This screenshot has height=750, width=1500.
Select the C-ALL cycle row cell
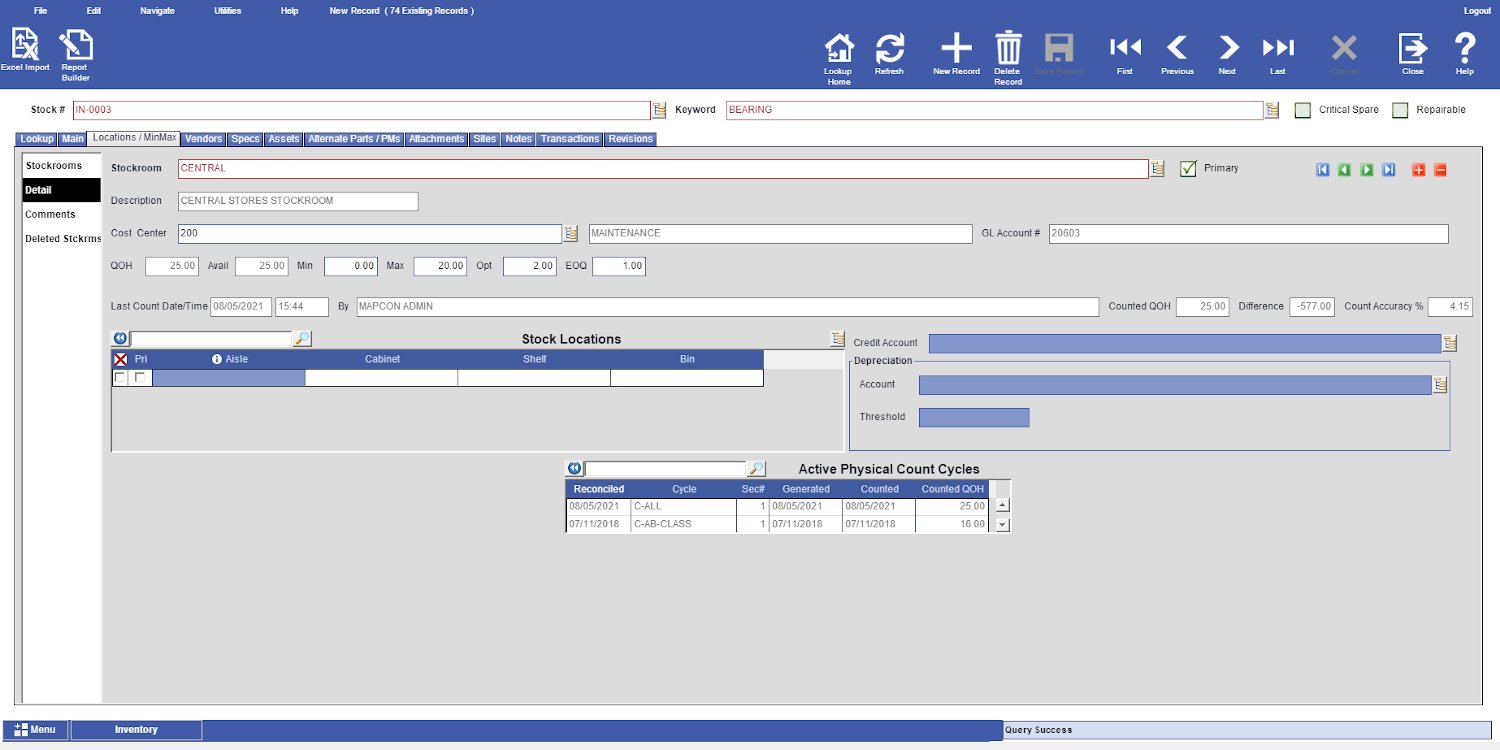(x=683, y=506)
